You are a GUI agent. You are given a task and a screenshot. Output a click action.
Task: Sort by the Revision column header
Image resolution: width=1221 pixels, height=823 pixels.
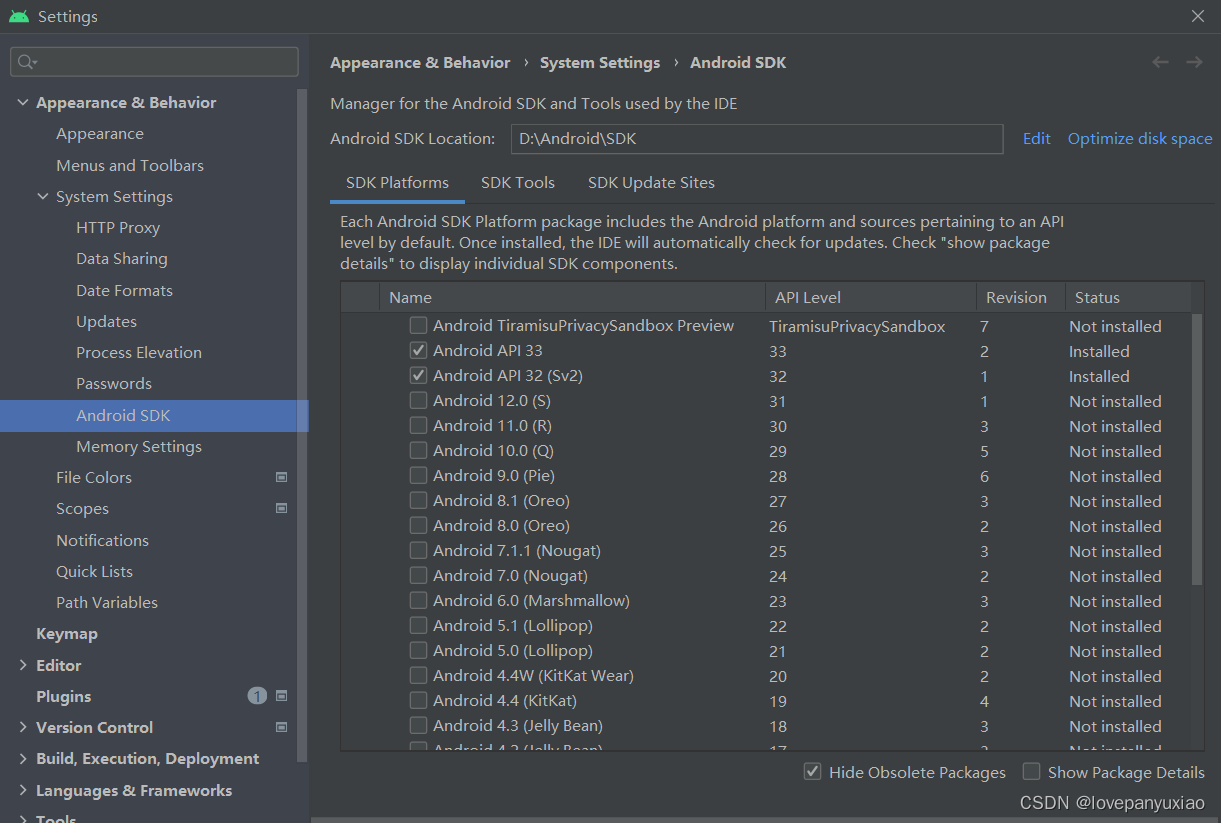(x=1021, y=297)
